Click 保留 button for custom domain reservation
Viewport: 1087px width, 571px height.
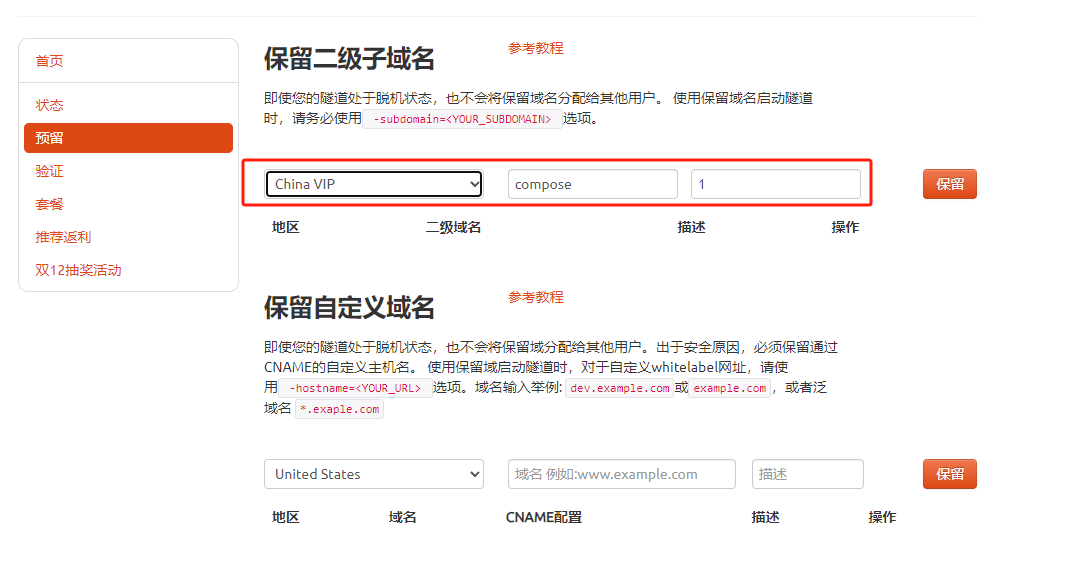tap(950, 474)
